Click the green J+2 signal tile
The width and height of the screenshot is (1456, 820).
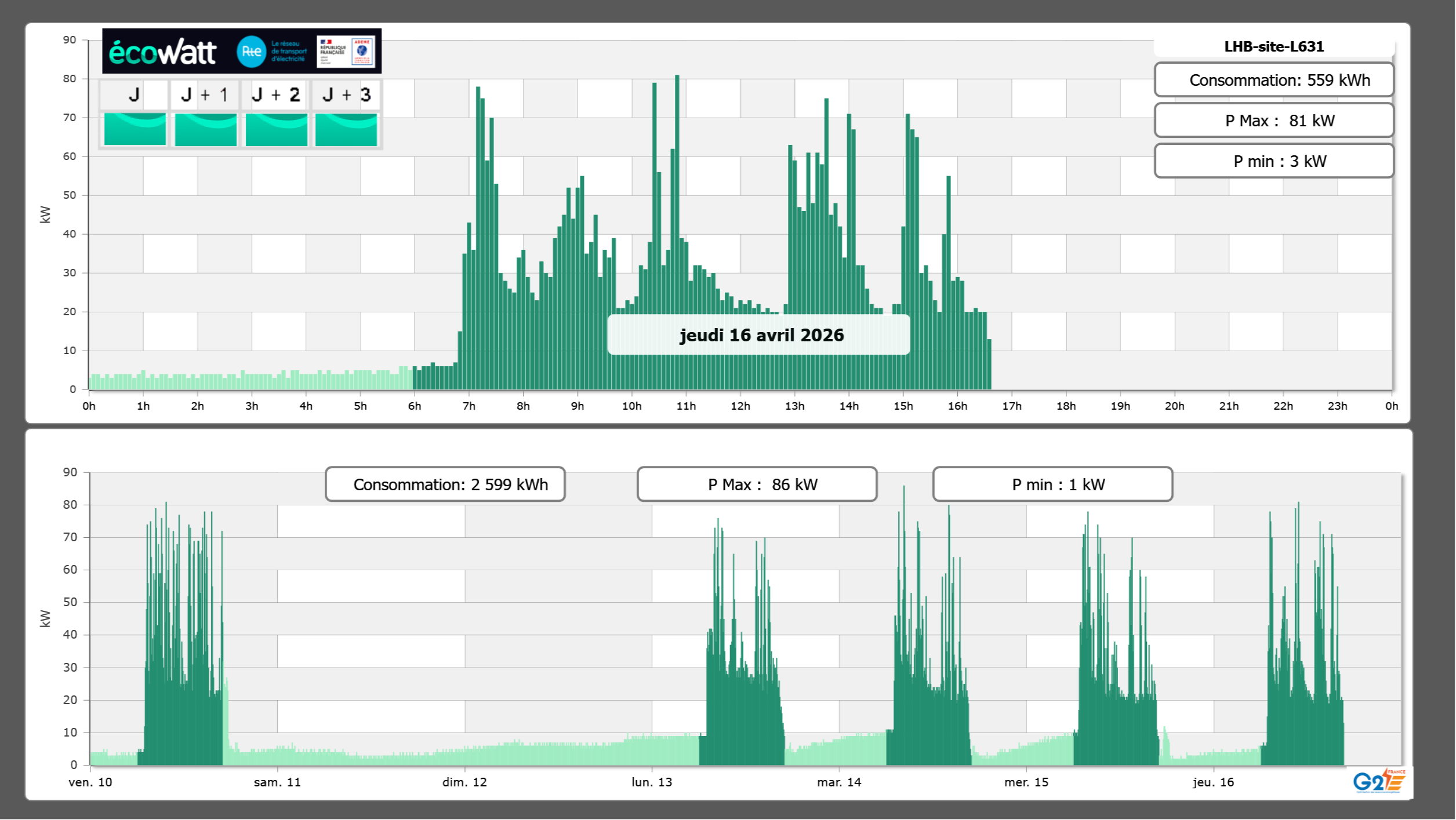click(276, 129)
